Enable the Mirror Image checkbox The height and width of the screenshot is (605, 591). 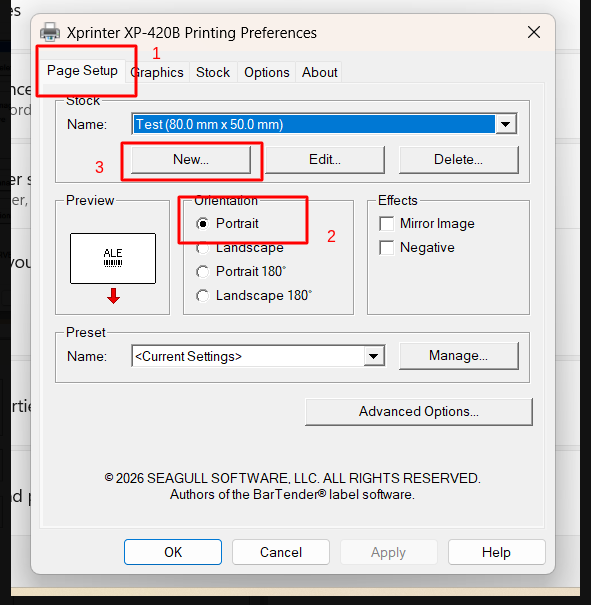click(387, 224)
